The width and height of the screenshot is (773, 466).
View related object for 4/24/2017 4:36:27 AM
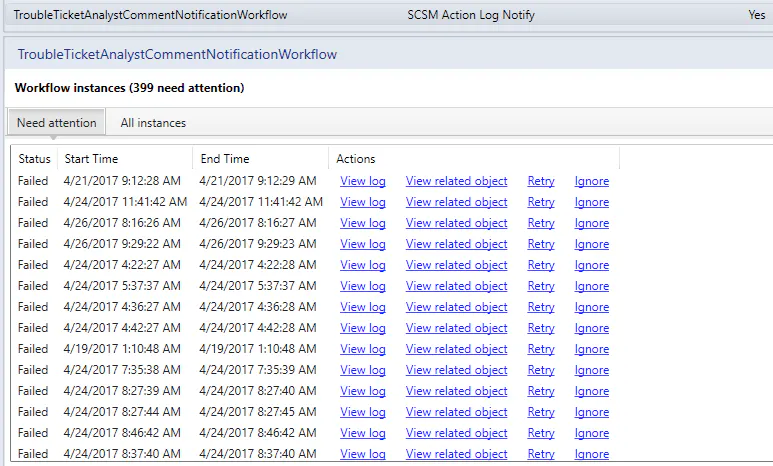[457, 307]
